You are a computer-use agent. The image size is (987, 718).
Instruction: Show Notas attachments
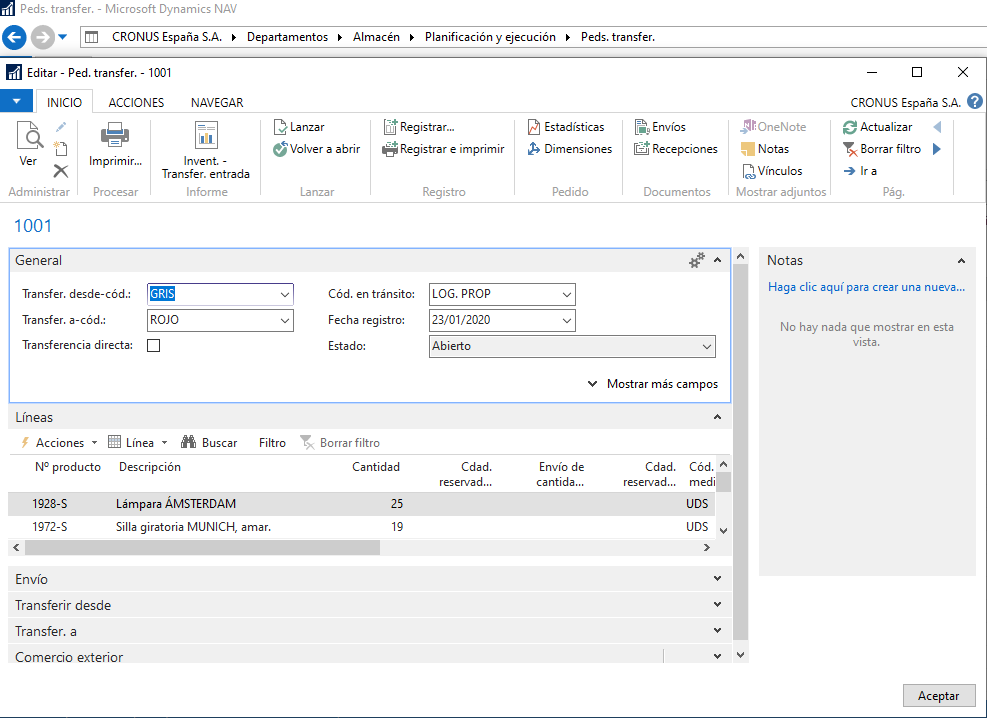pos(765,149)
